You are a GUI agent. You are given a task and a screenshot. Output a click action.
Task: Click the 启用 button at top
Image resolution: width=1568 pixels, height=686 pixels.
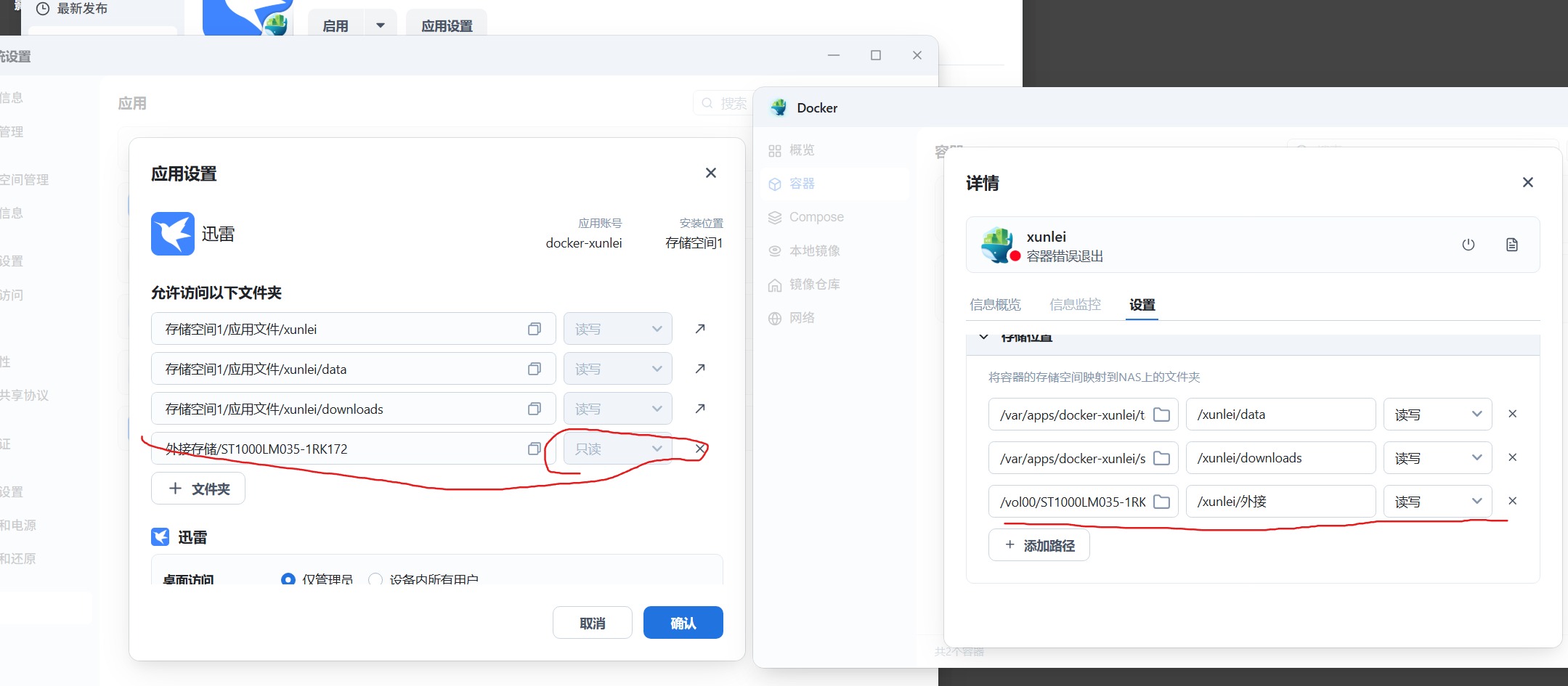point(336,25)
